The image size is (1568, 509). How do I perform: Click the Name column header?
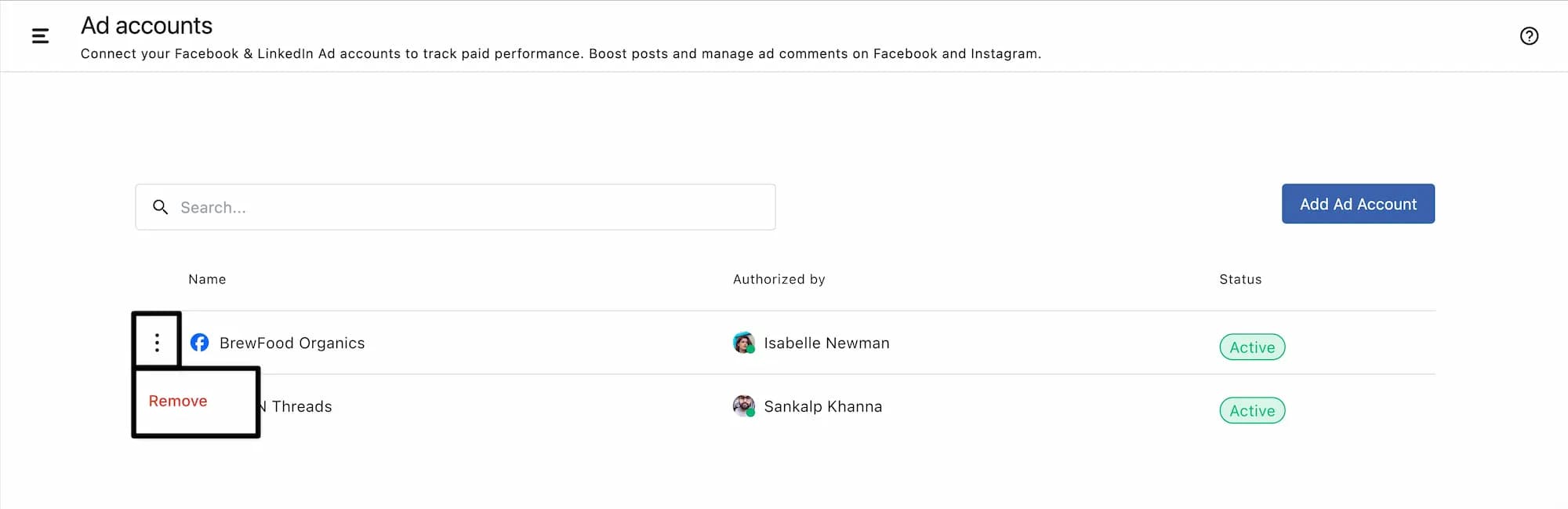[x=207, y=279]
